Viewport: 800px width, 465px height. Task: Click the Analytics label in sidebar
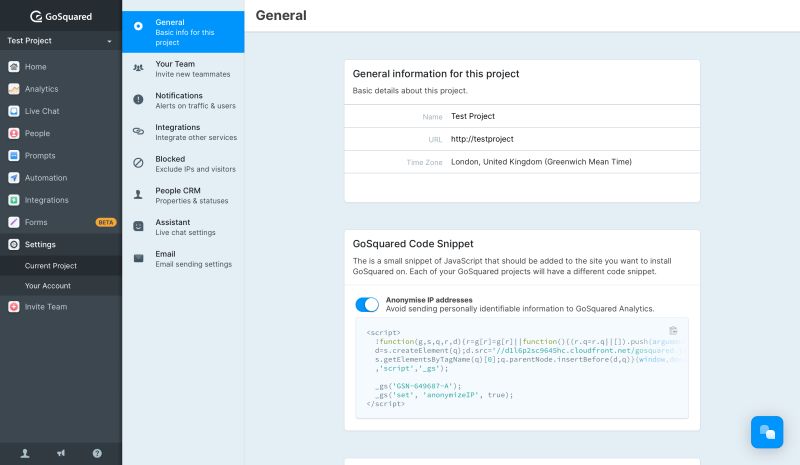pos(41,89)
